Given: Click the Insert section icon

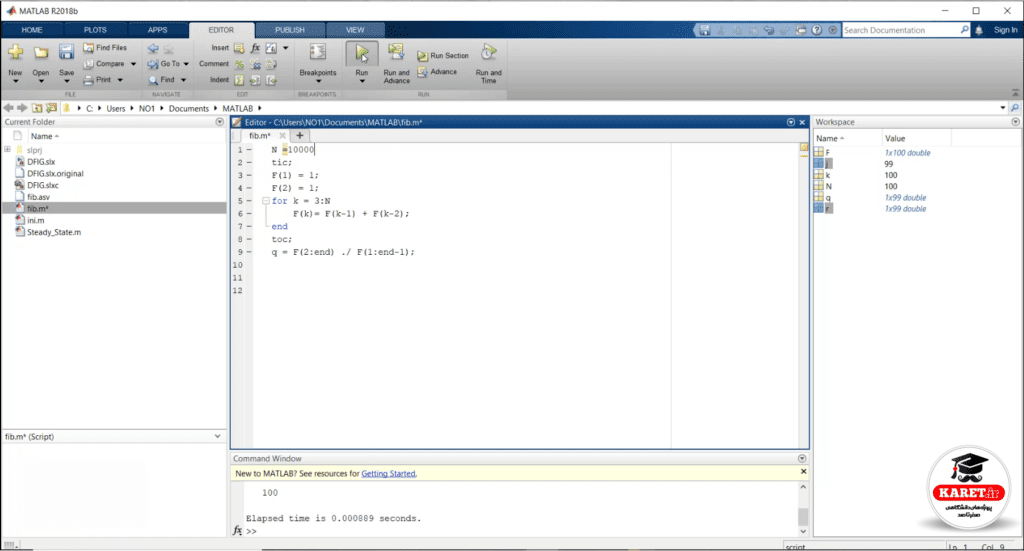Looking at the screenshot, I should click(239, 48).
